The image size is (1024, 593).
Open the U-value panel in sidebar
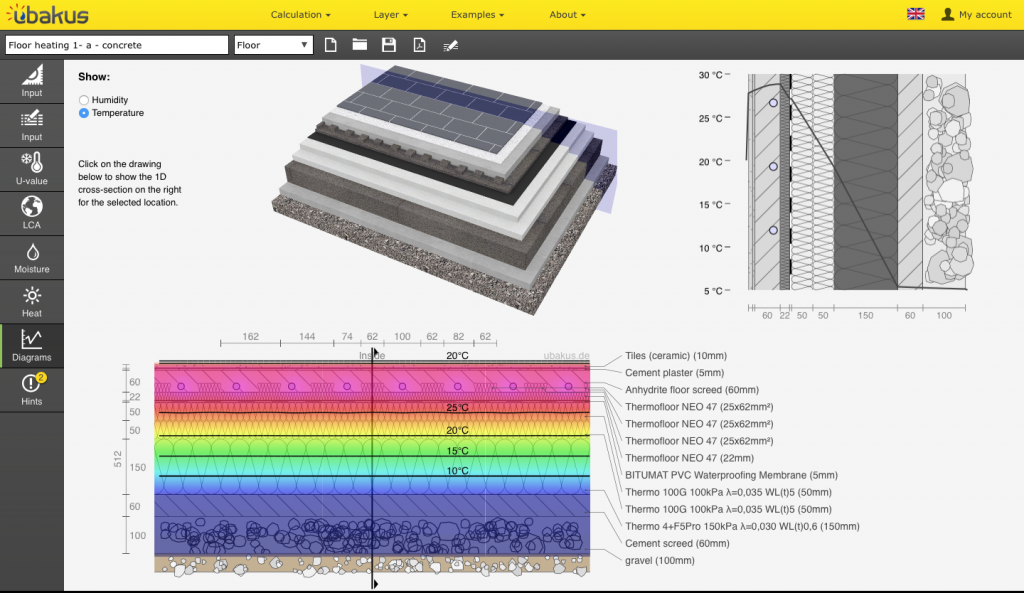32,169
